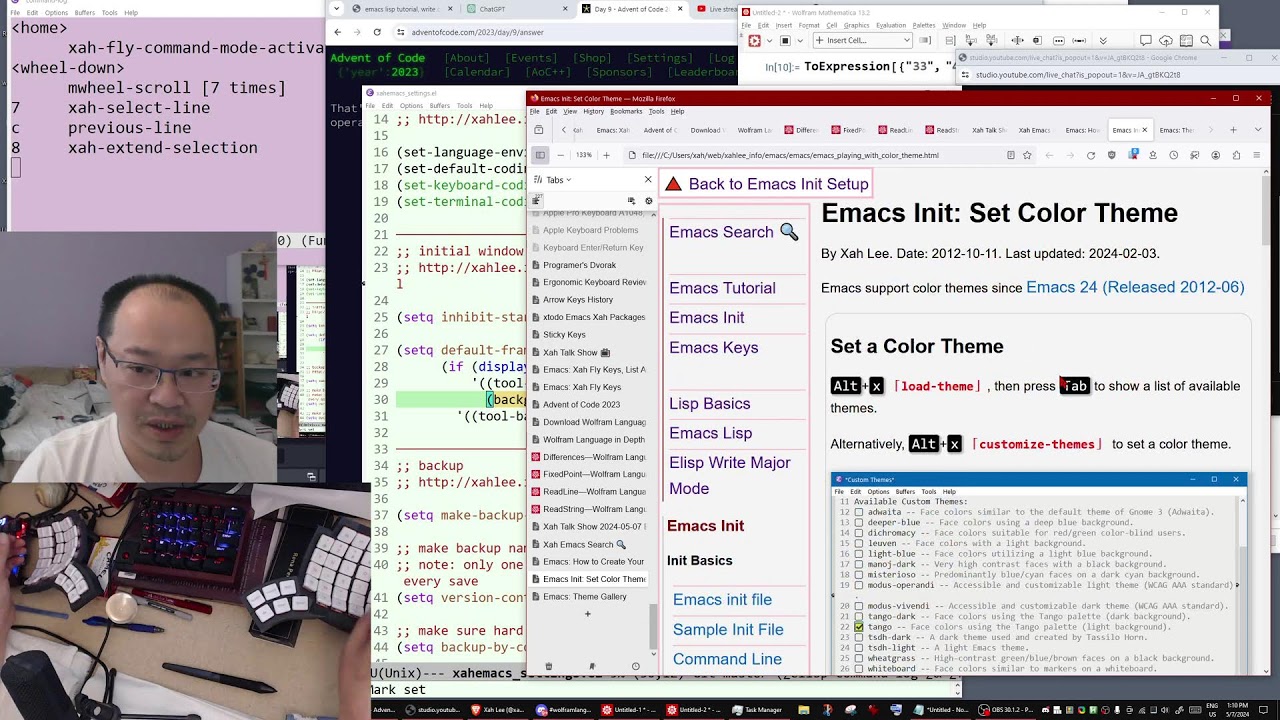
Task: Open the Sample Init File link
Action: point(728,629)
